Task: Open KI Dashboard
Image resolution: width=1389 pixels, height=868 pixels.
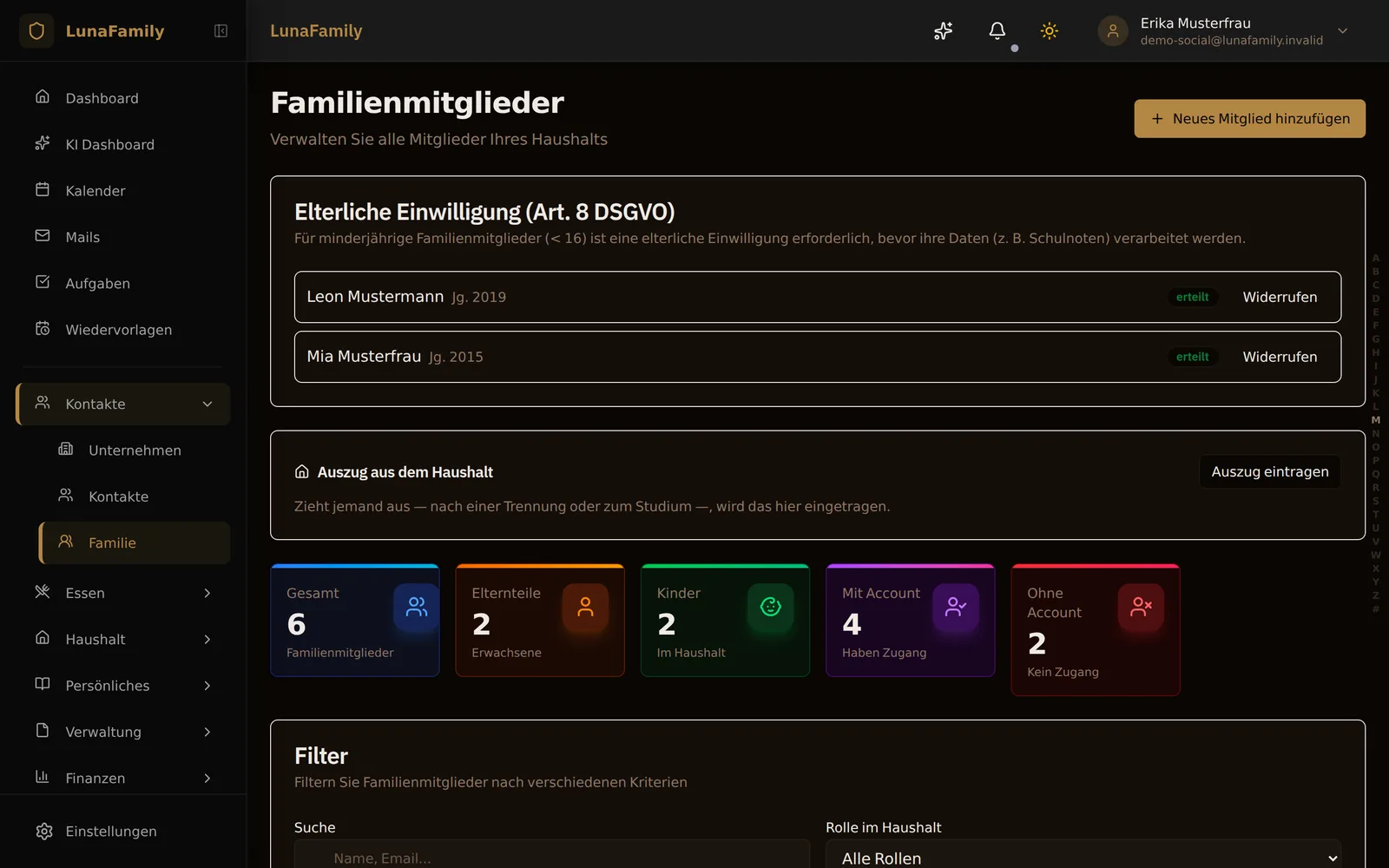Action: click(x=123, y=144)
